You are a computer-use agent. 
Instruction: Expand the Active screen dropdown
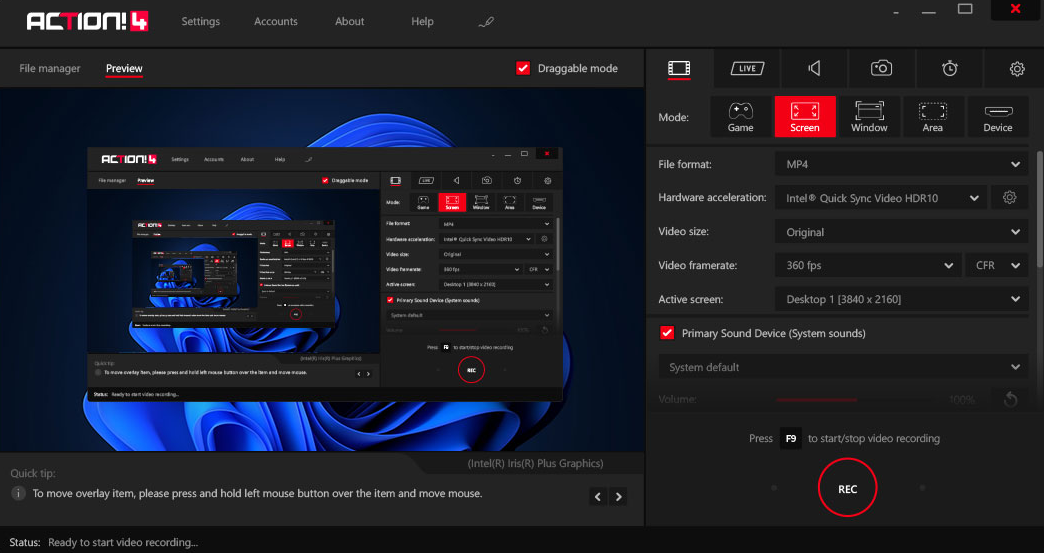(x=900, y=299)
